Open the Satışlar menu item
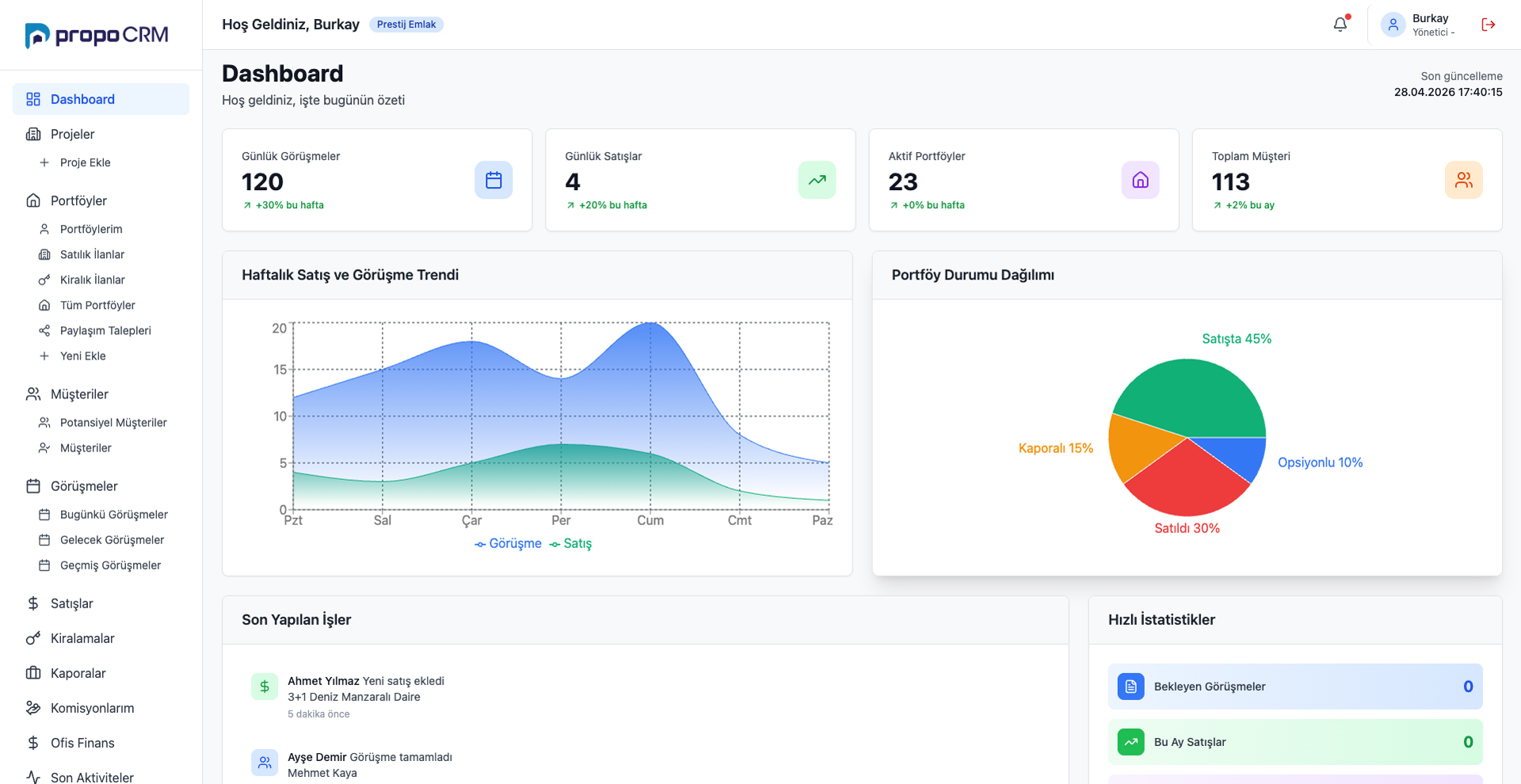The height and width of the screenshot is (784, 1521). coord(101,603)
